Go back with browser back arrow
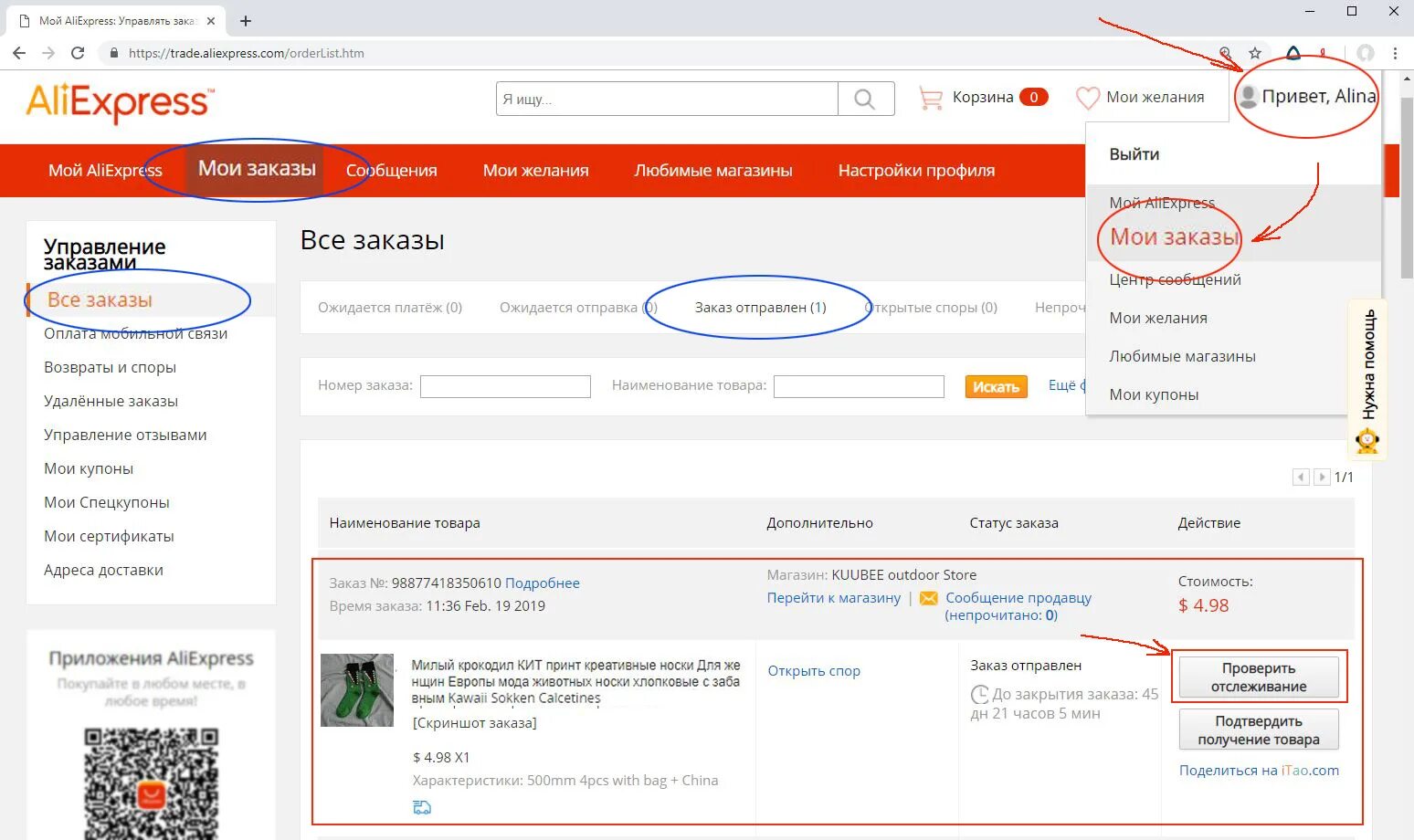 coord(19,53)
